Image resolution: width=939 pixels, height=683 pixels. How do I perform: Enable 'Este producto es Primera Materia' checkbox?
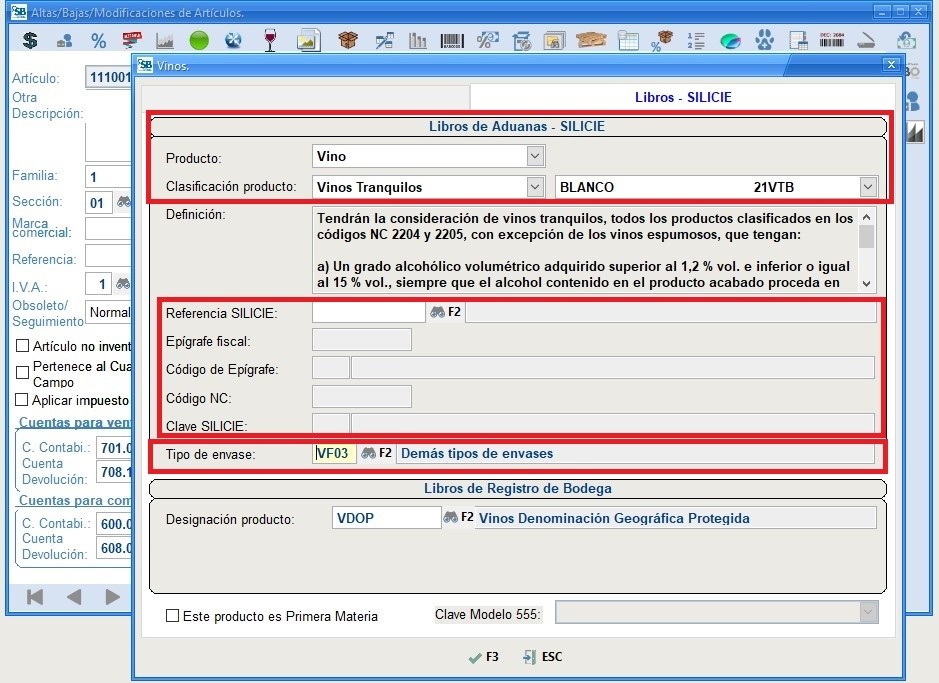tap(173, 616)
